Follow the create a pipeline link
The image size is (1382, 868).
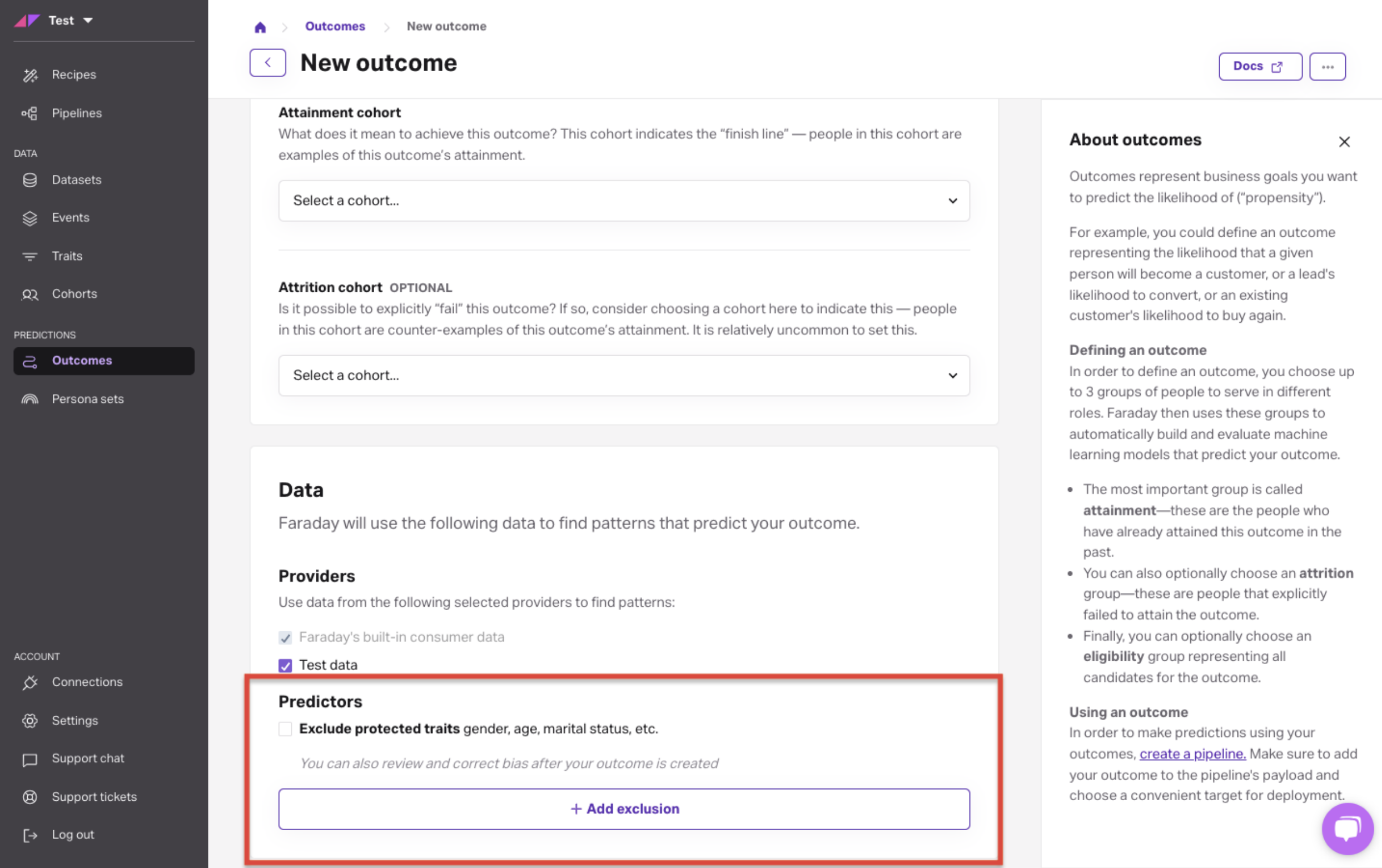[1192, 754]
